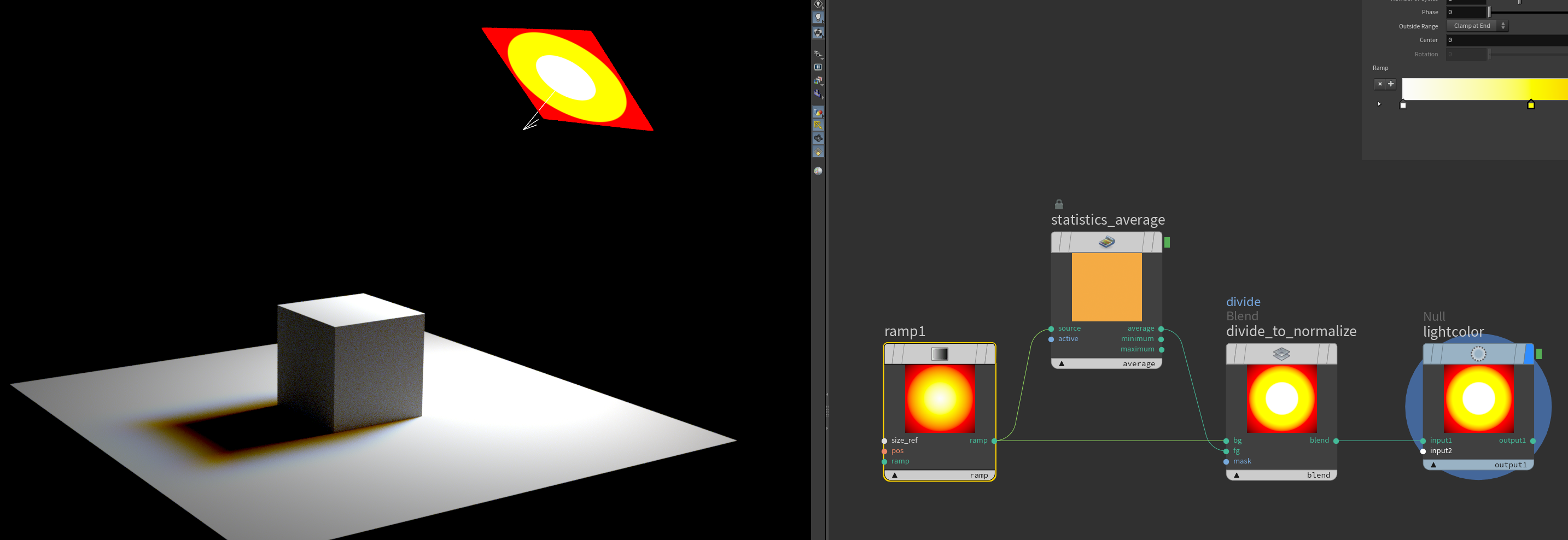Click the statistics_average node icon

click(1106, 242)
